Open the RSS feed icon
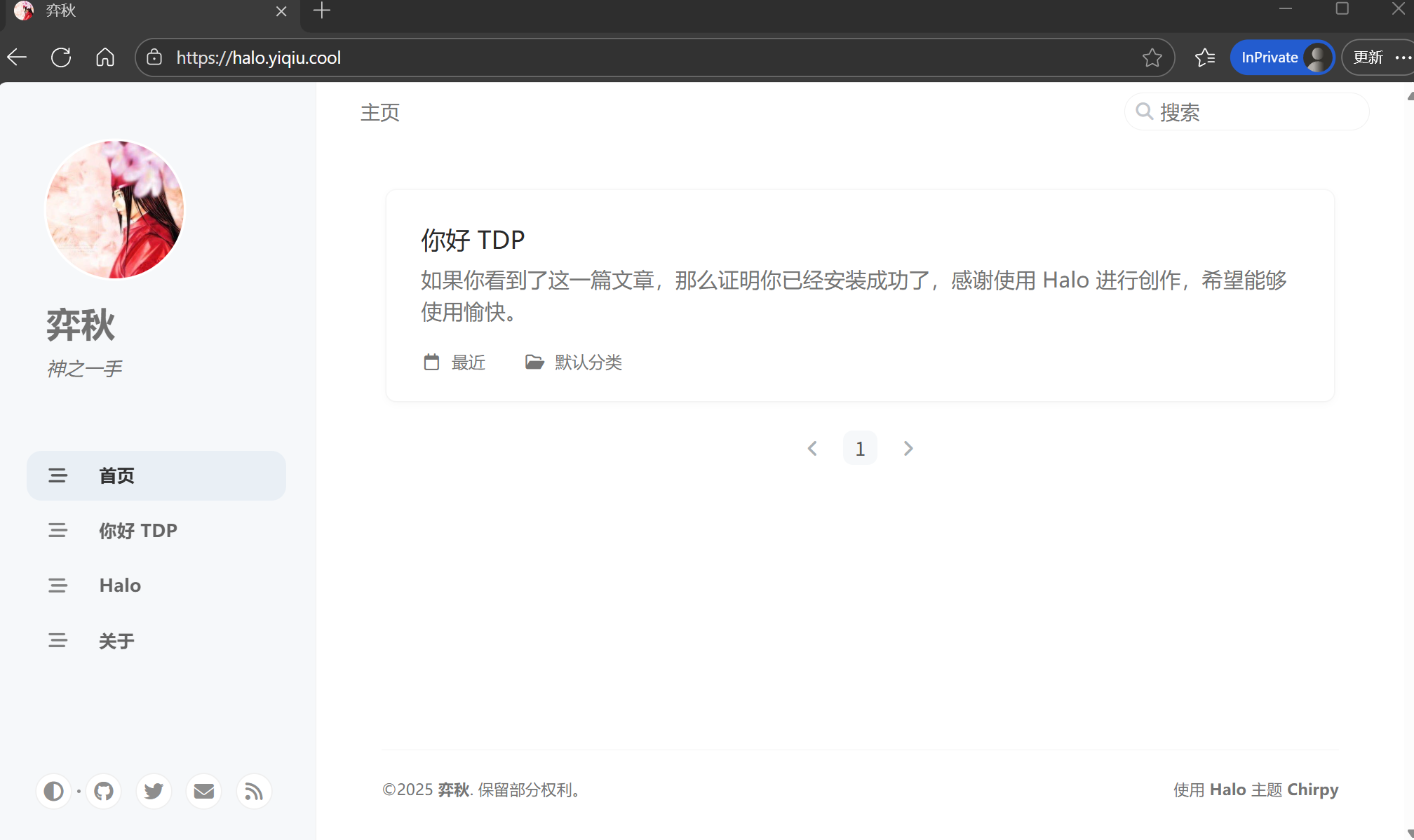The width and height of the screenshot is (1414, 840). point(253,791)
